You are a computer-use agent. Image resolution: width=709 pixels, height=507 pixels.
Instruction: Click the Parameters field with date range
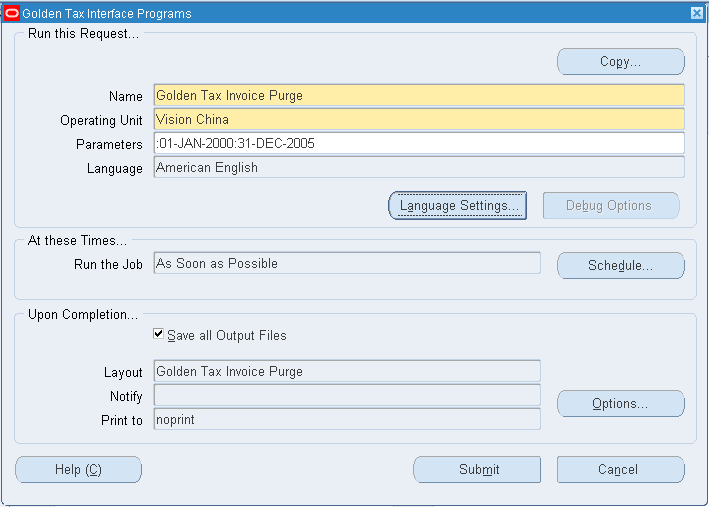pos(419,143)
